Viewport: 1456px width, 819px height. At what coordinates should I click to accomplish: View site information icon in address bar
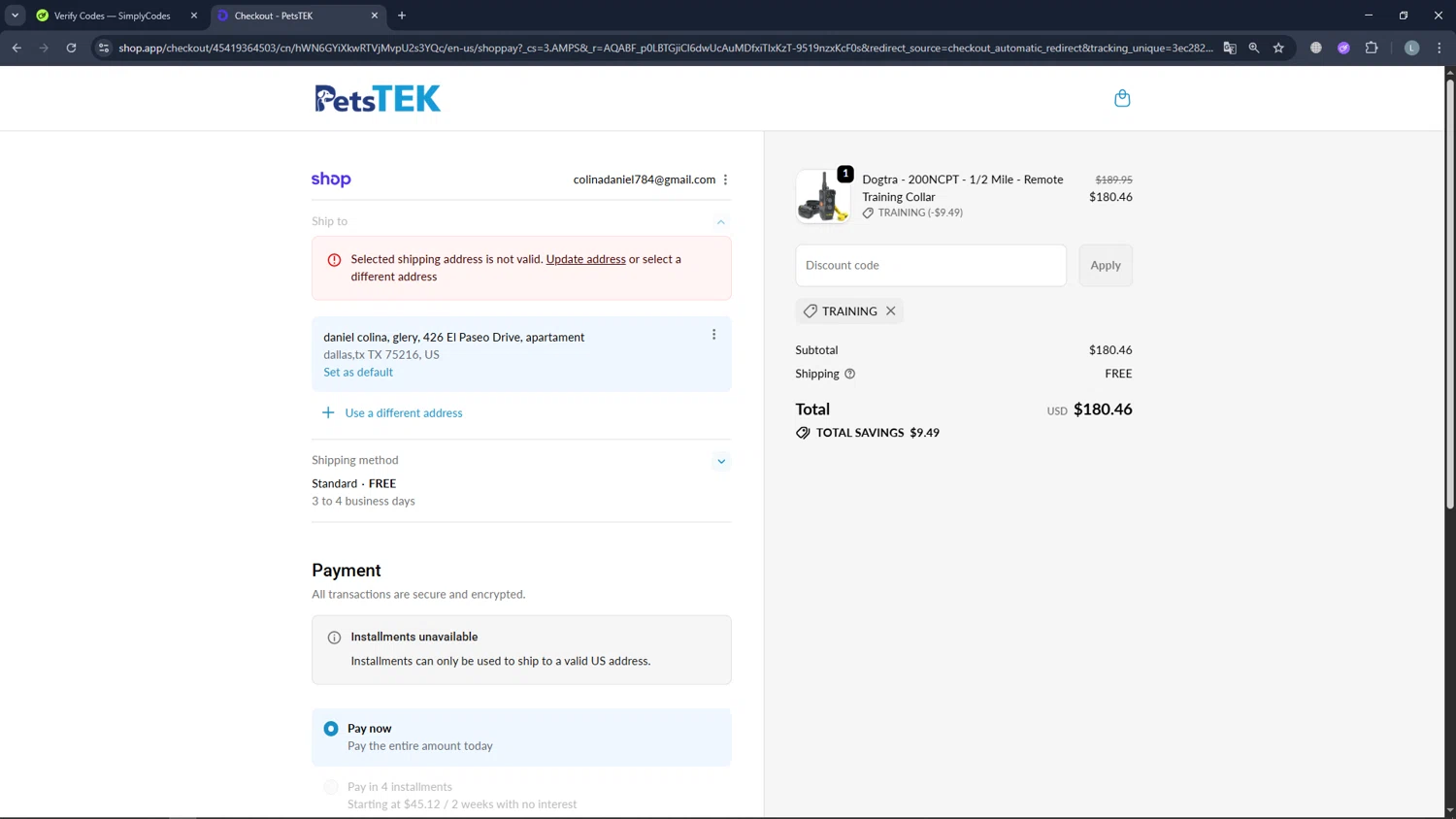[x=104, y=48]
